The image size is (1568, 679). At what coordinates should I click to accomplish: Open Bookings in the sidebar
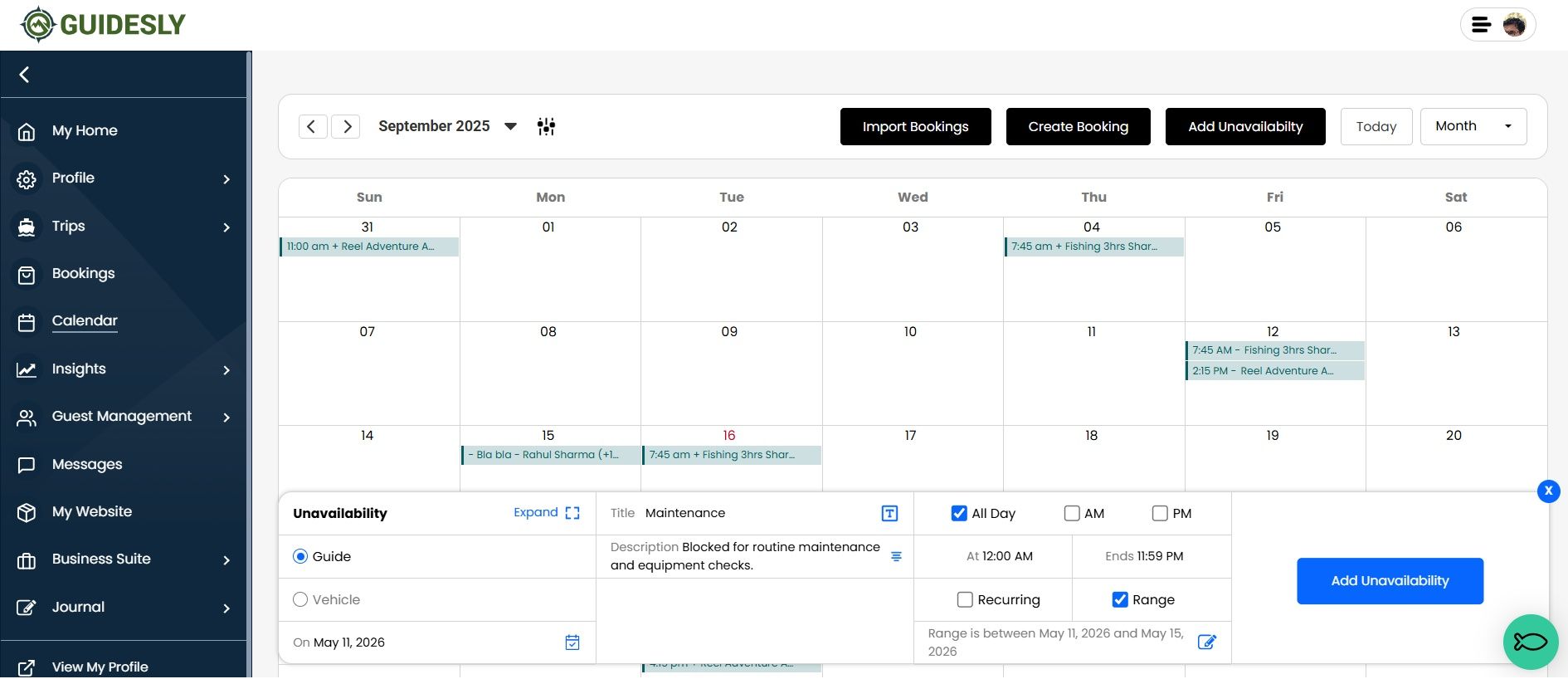click(83, 273)
